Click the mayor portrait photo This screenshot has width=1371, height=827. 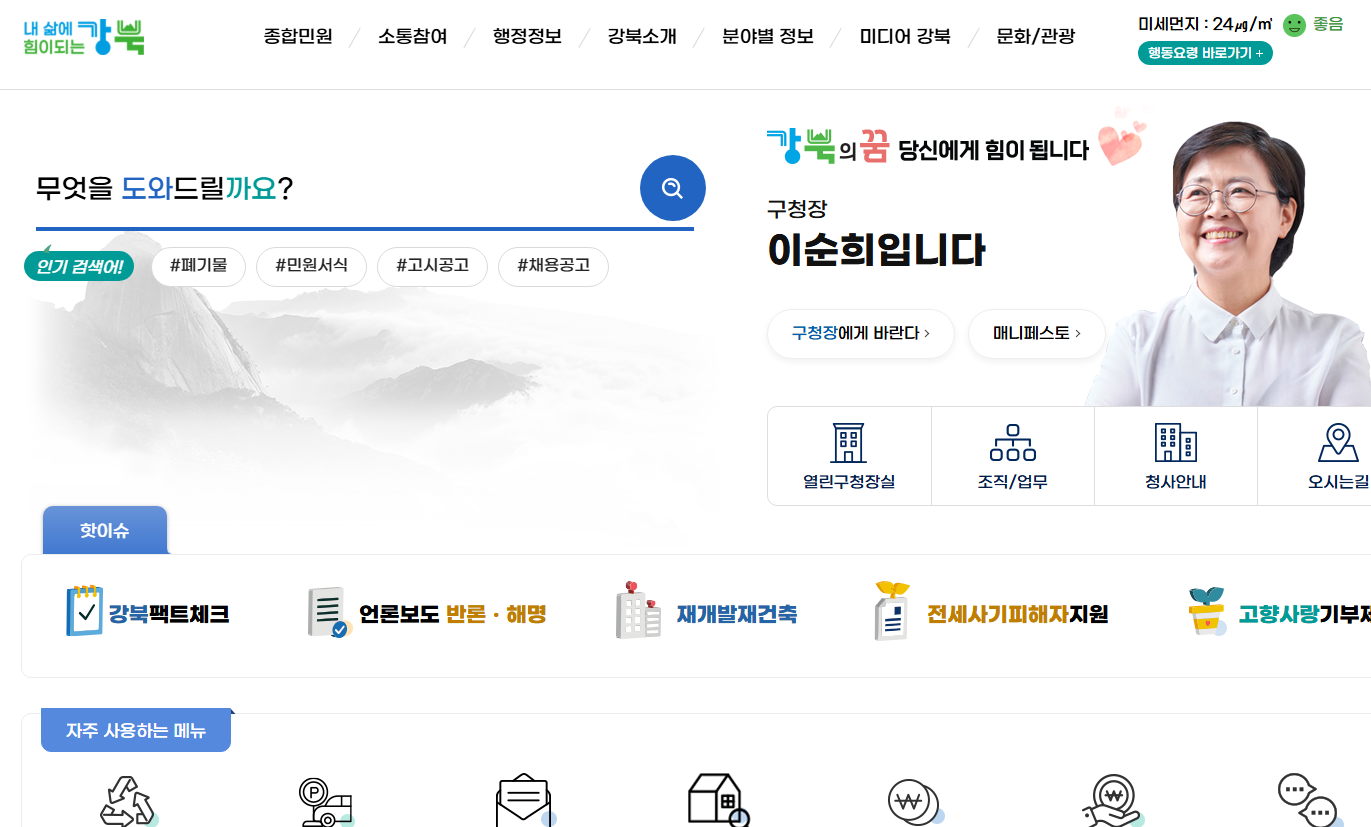[x=1230, y=264]
